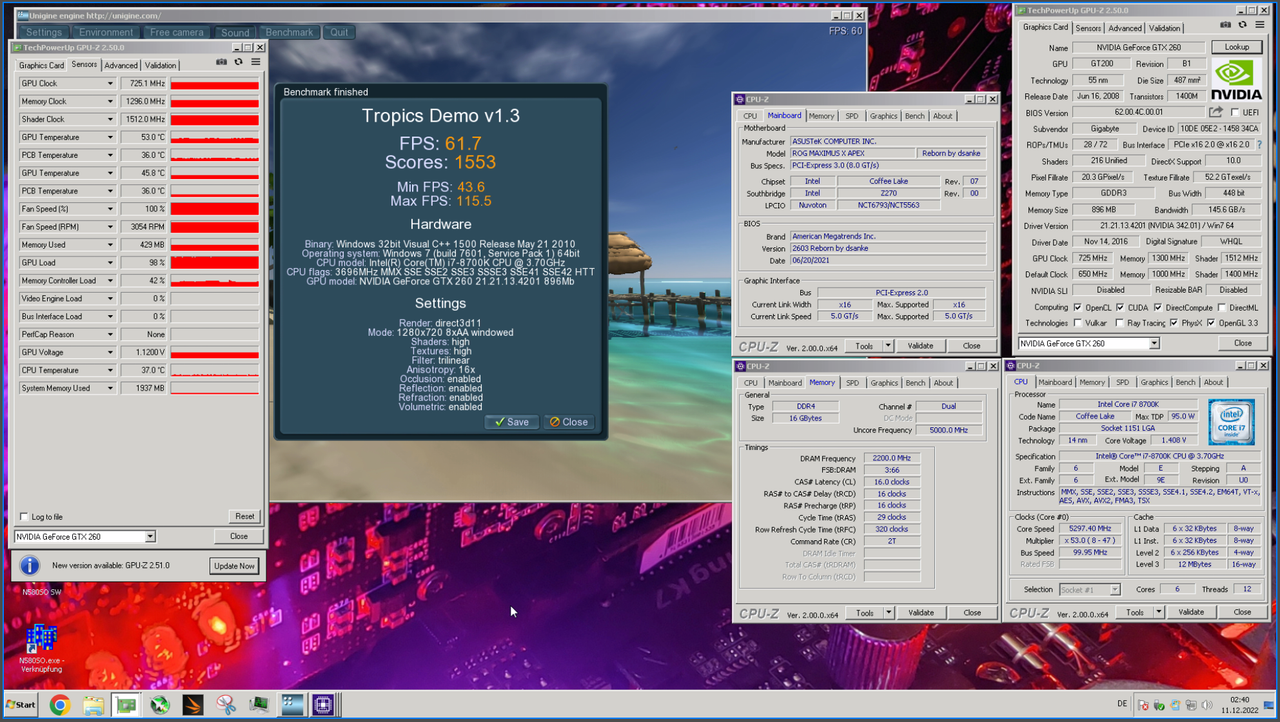This screenshot has width=1280, height=722.
Task: Open the SPD tab in CPU-Z Mainboard window
Action: [852, 116]
